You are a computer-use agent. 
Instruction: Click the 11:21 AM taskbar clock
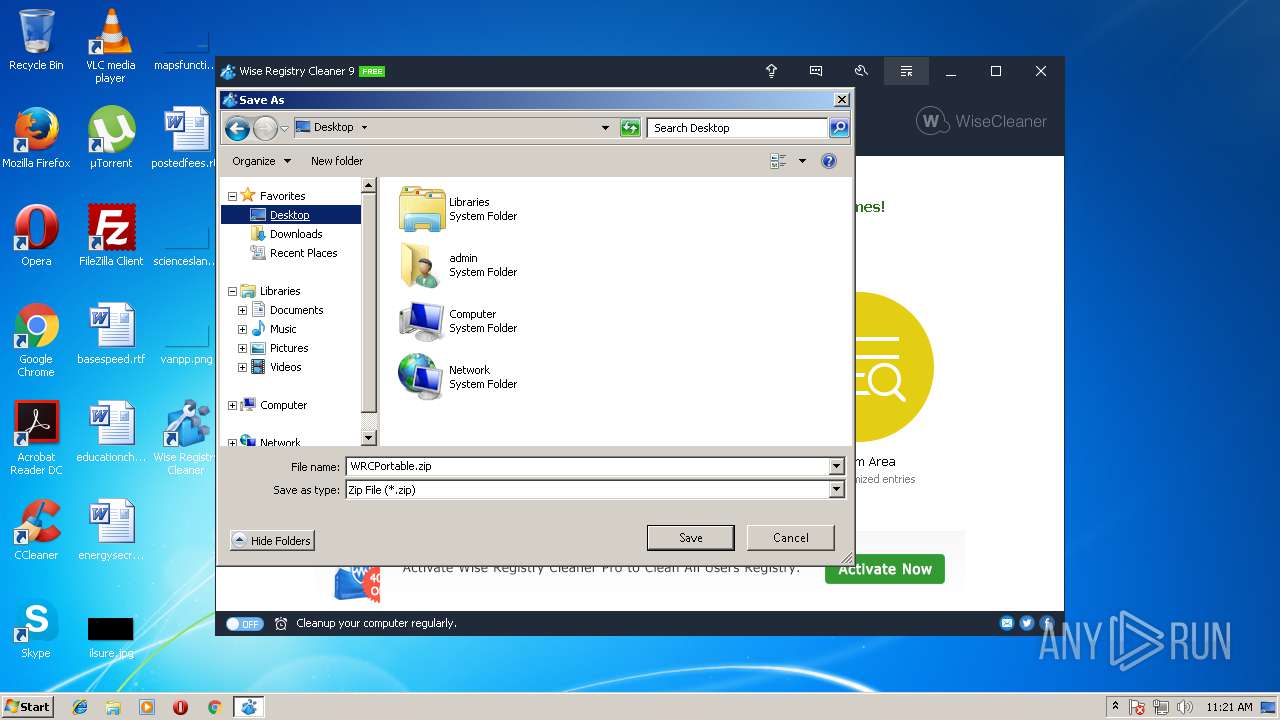[x=1229, y=707]
